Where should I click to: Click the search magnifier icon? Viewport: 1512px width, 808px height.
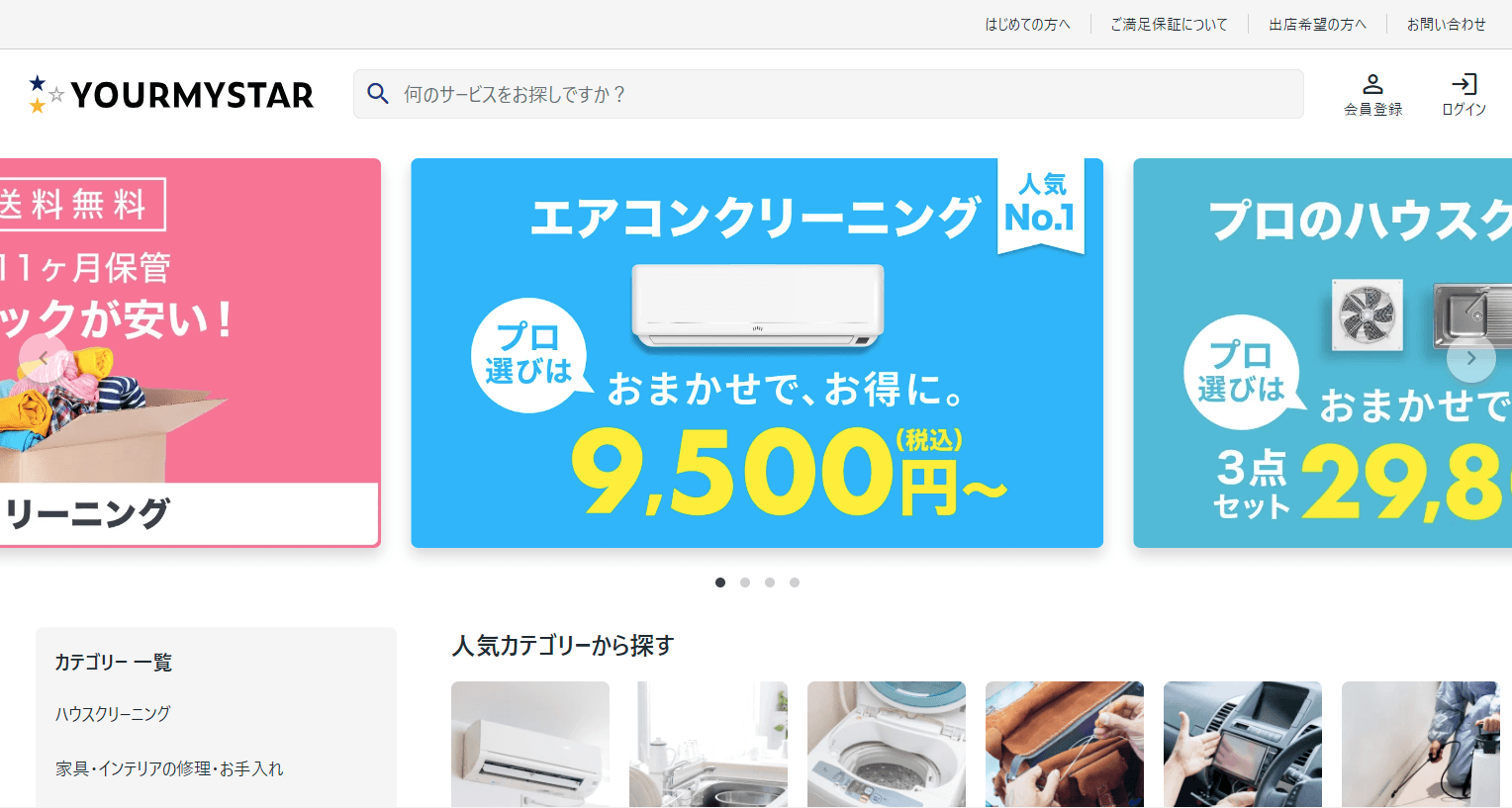coord(377,94)
